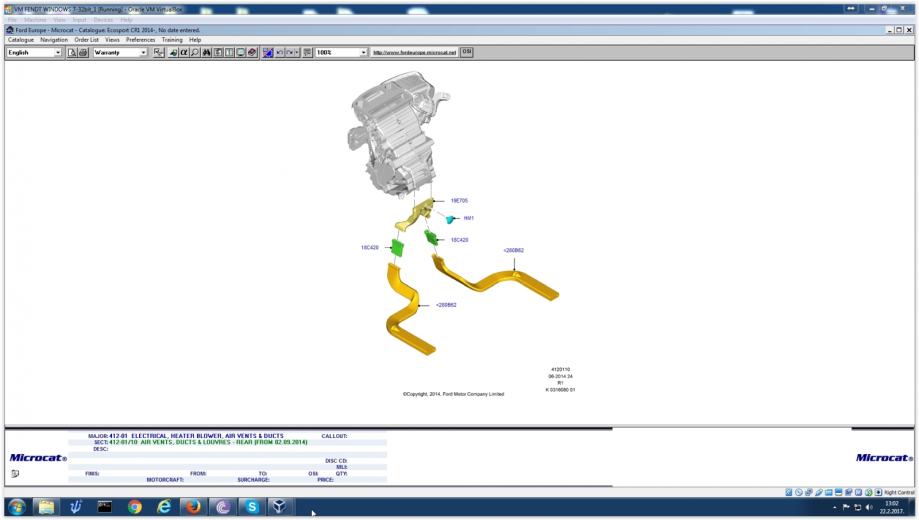The image size is (919, 520).
Task: Close the inner Microcat window
Action: point(909,30)
